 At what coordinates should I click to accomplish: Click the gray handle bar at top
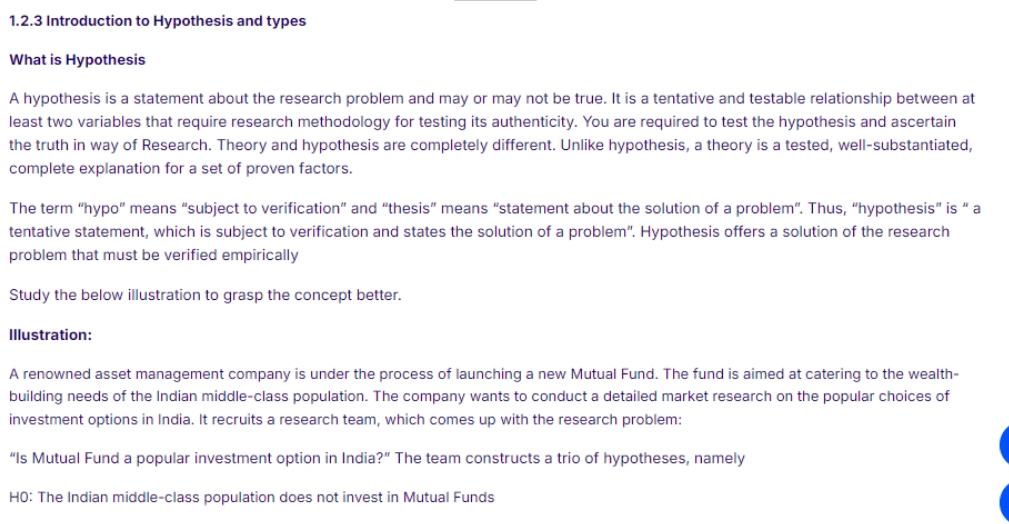495,1
